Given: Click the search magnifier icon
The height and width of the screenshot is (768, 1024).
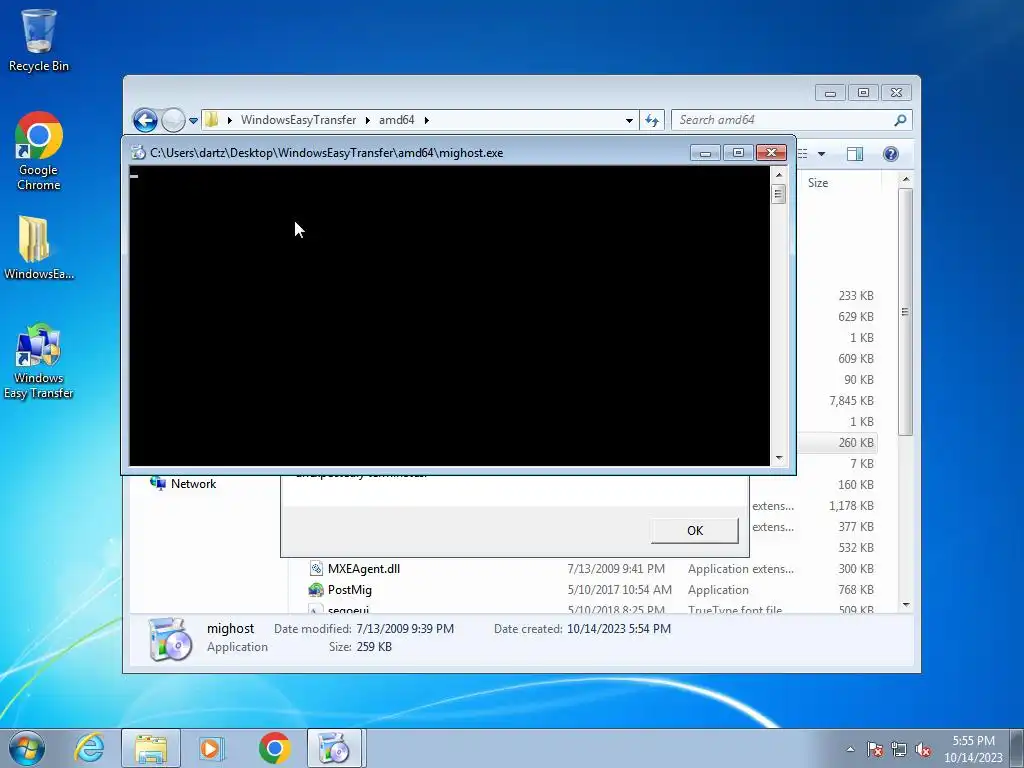Looking at the screenshot, I should 900,120.
